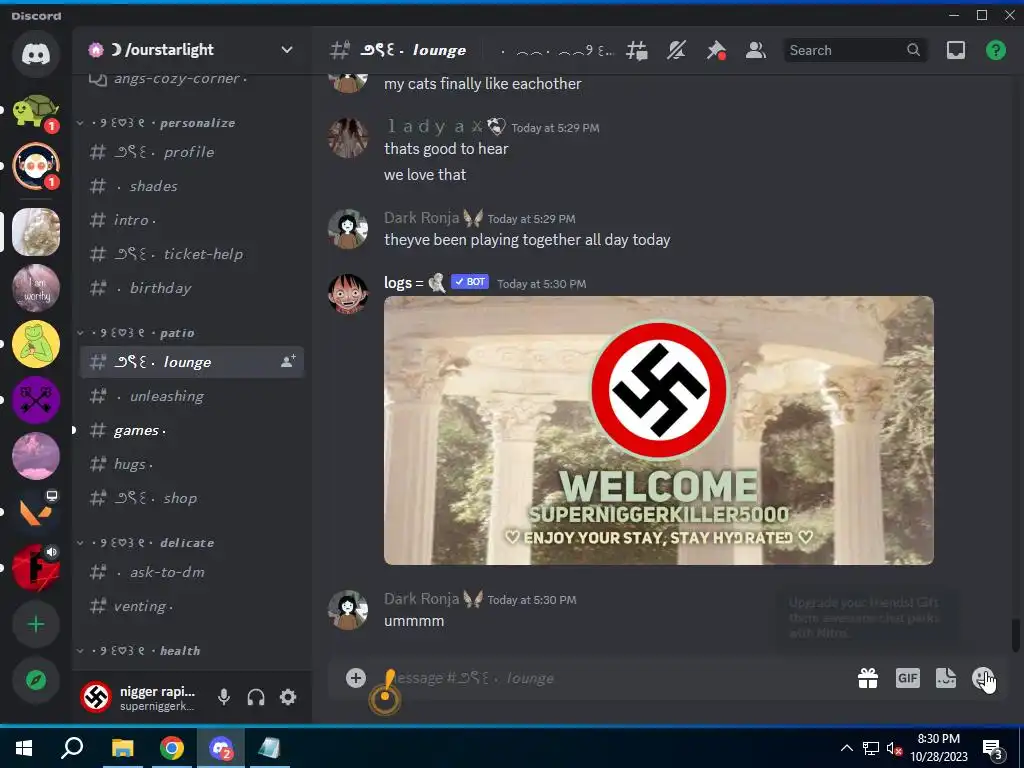Focus the message lounge input field

tap(614, 679)
